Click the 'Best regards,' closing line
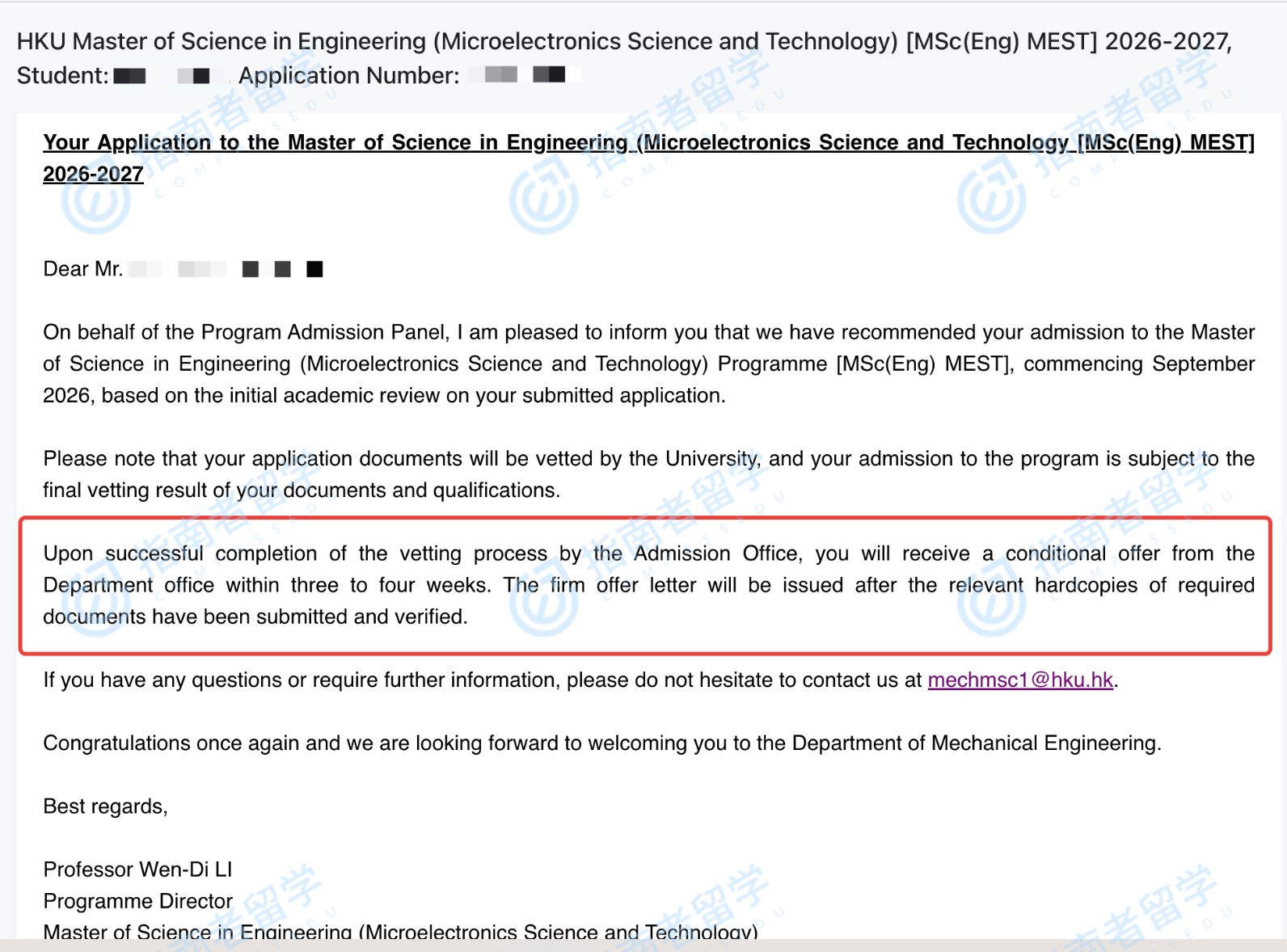The height and width of the screenshot is (952, 1287). tap(105, 807)
